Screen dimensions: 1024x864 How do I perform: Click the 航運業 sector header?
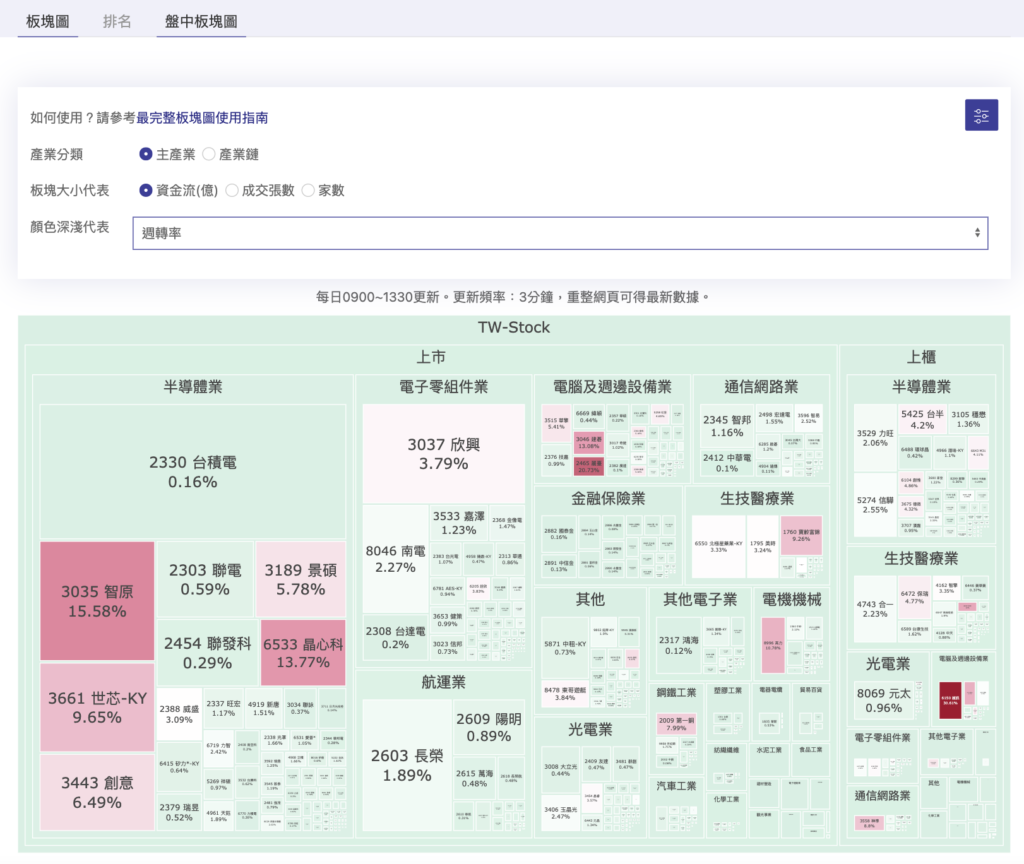point(443,682)
